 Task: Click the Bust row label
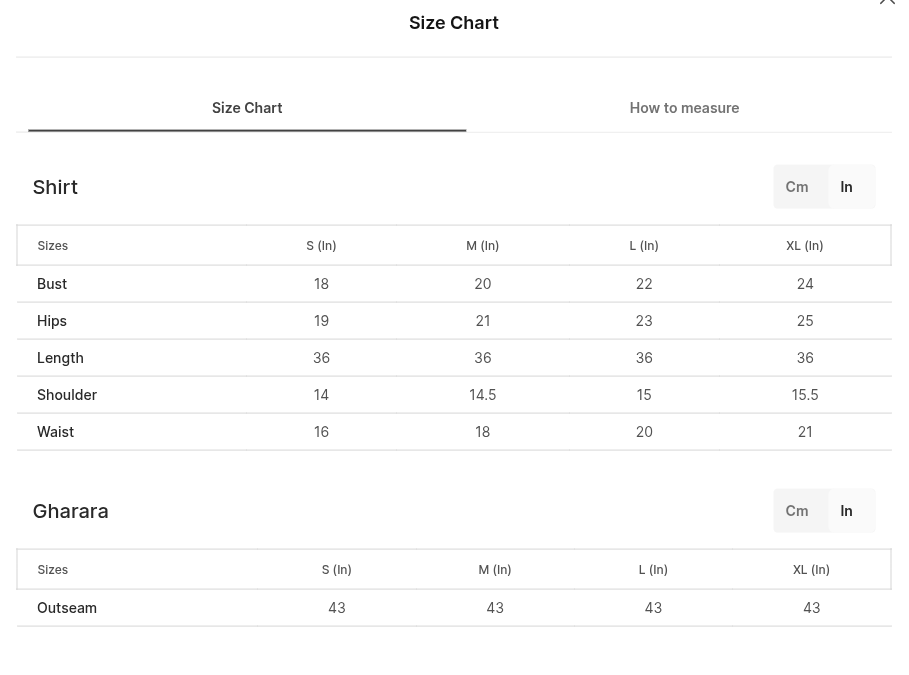point(52,284)
